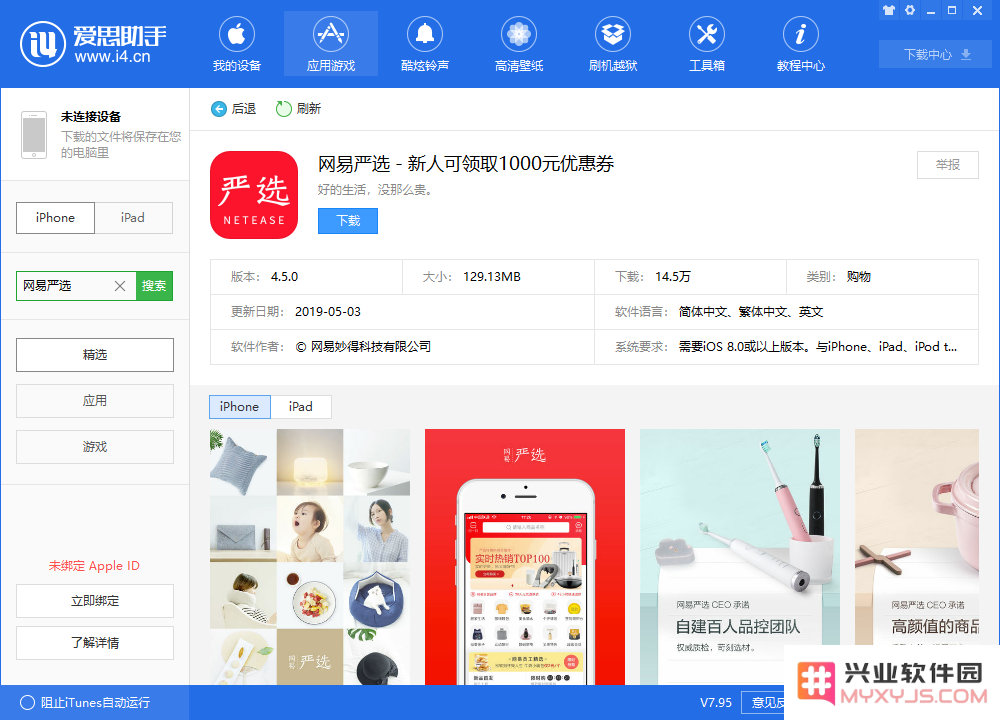Click the app title 网易严选 heading
The image size is (1000, 720).
tap(466, 164)
